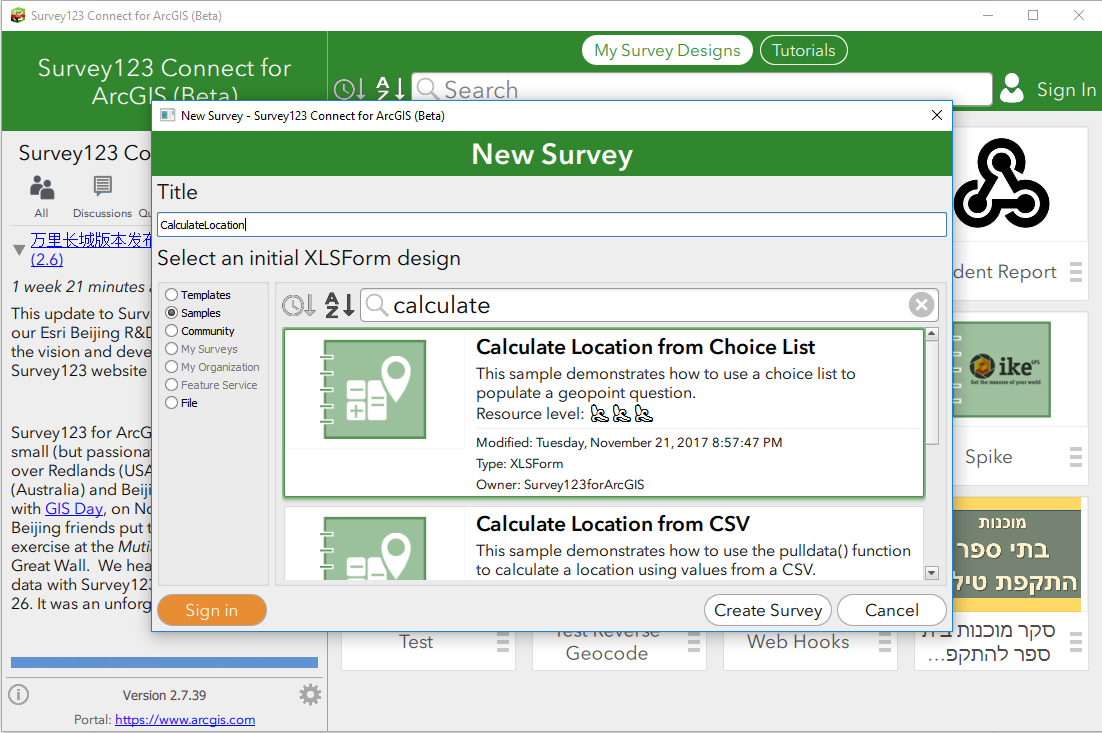Select Calculate Location from Choice List title
Image resolution: width=1102 pixels, height=733 pixels.
(x=645, y=347)
